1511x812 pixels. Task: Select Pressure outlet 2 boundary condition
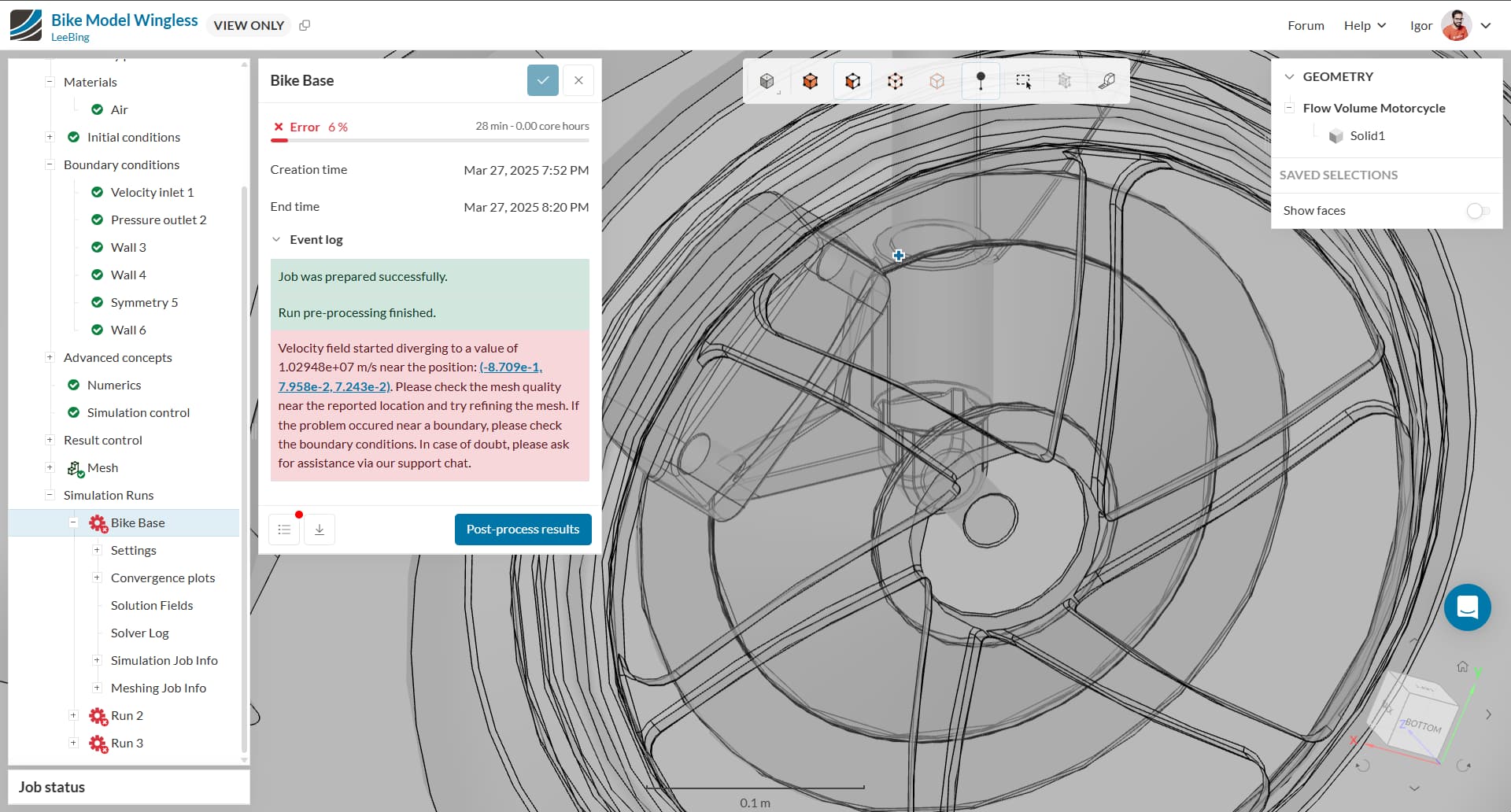tap(158, 220)
